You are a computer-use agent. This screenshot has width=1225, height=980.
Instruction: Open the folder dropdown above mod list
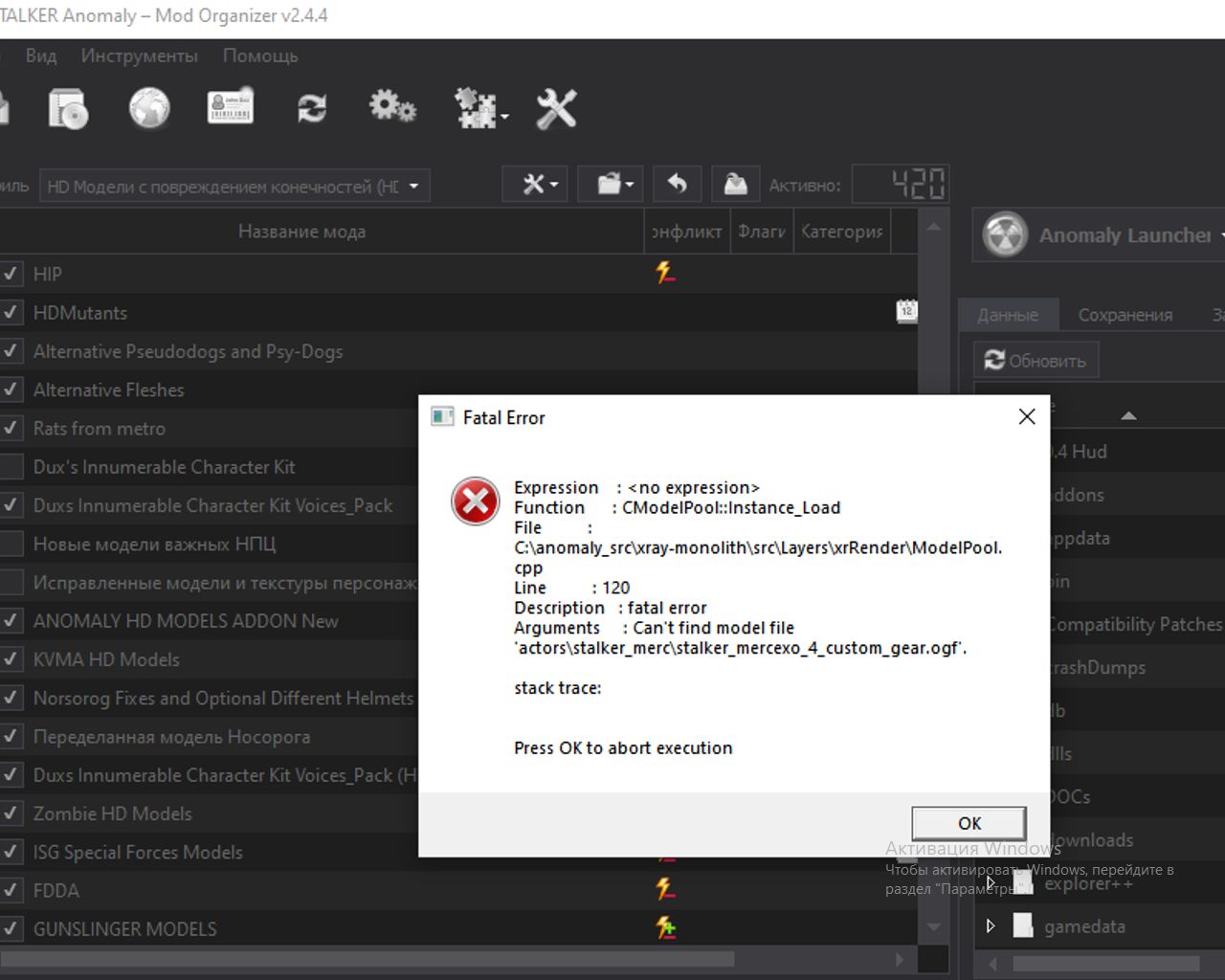611,184
